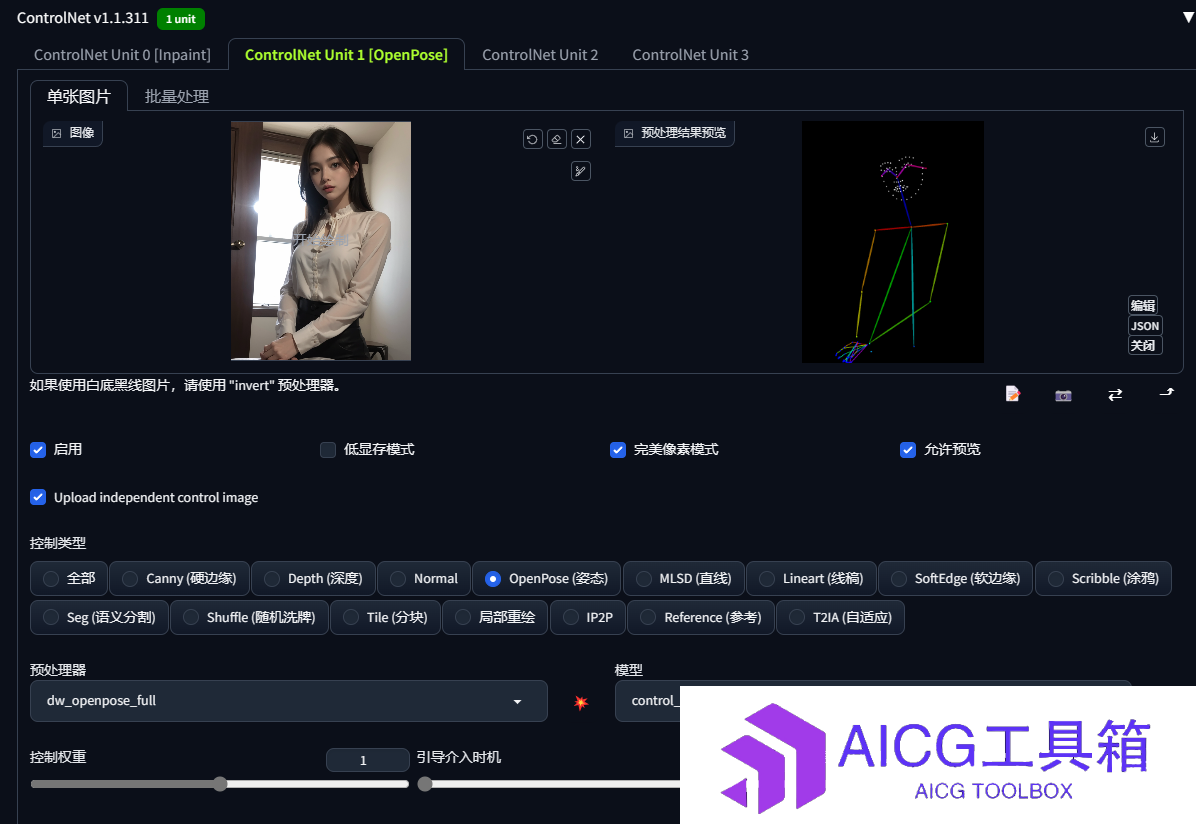The height and width of the screenshot is (824, 1196).
Task: Download the preprocessor preview result
Action: click(x=1155, y=137)
